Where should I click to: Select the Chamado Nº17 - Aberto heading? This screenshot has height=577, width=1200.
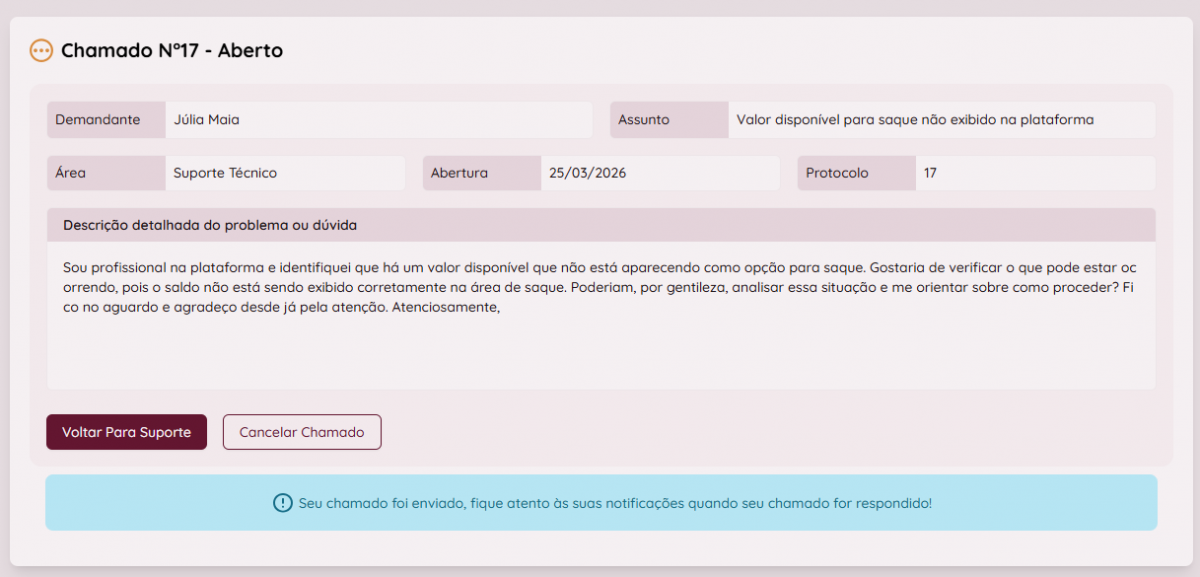[172, 50]
